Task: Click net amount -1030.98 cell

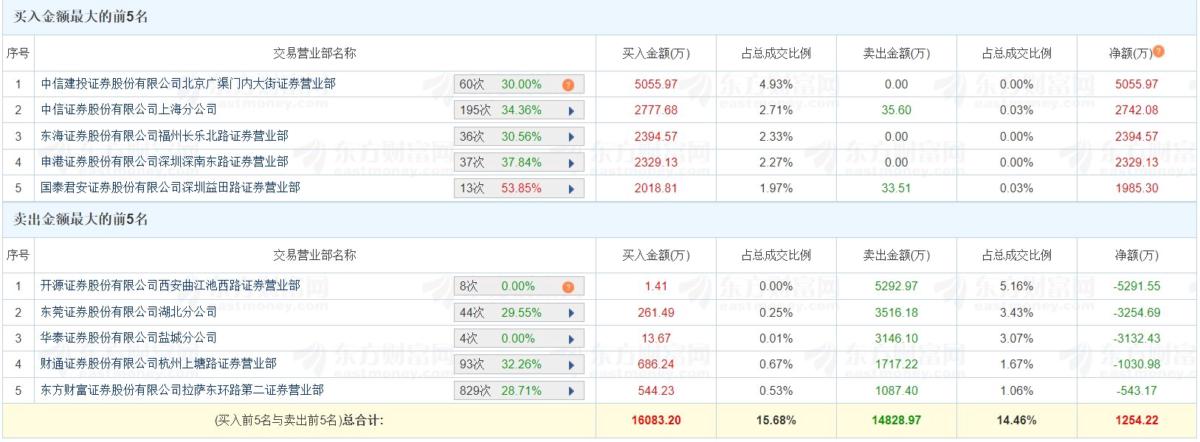Action: pos(1136,364)
